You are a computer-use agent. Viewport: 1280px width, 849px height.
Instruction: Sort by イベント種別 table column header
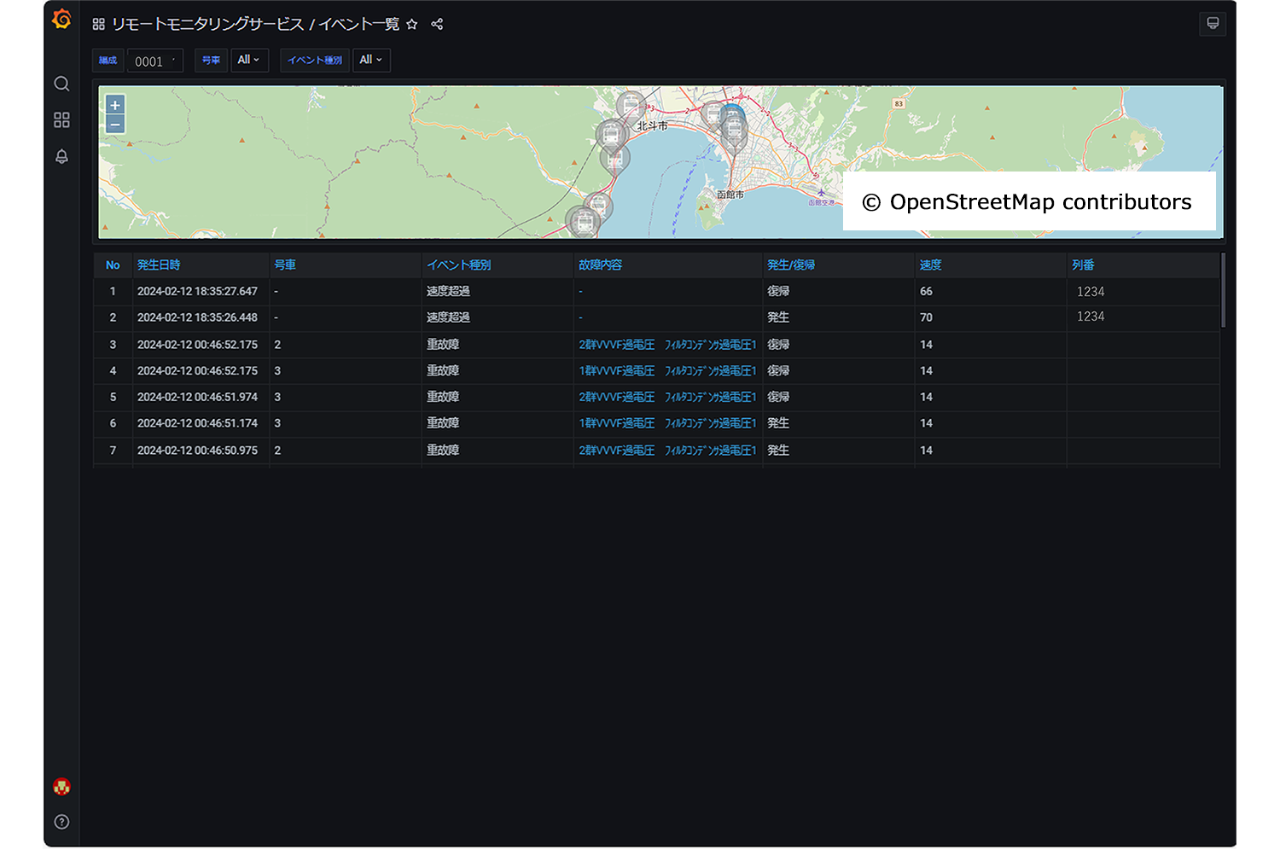coord(459,265)
